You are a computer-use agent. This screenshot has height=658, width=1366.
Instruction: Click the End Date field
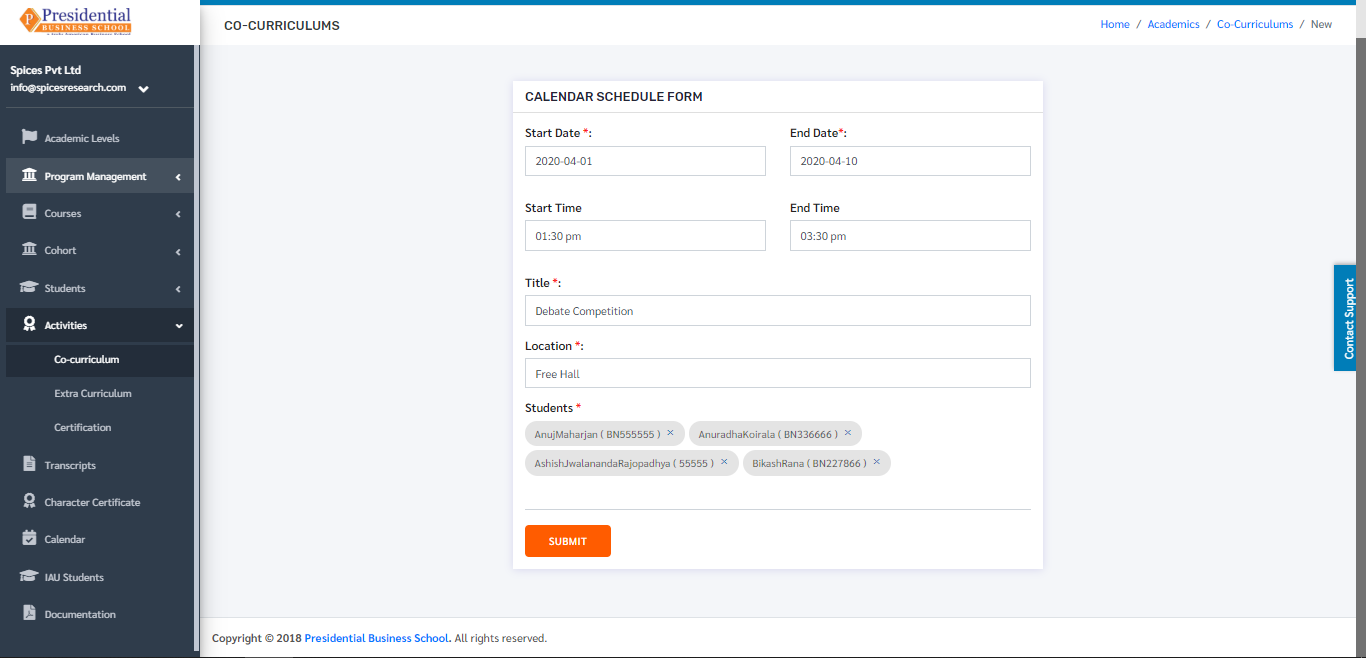point(910,161)
